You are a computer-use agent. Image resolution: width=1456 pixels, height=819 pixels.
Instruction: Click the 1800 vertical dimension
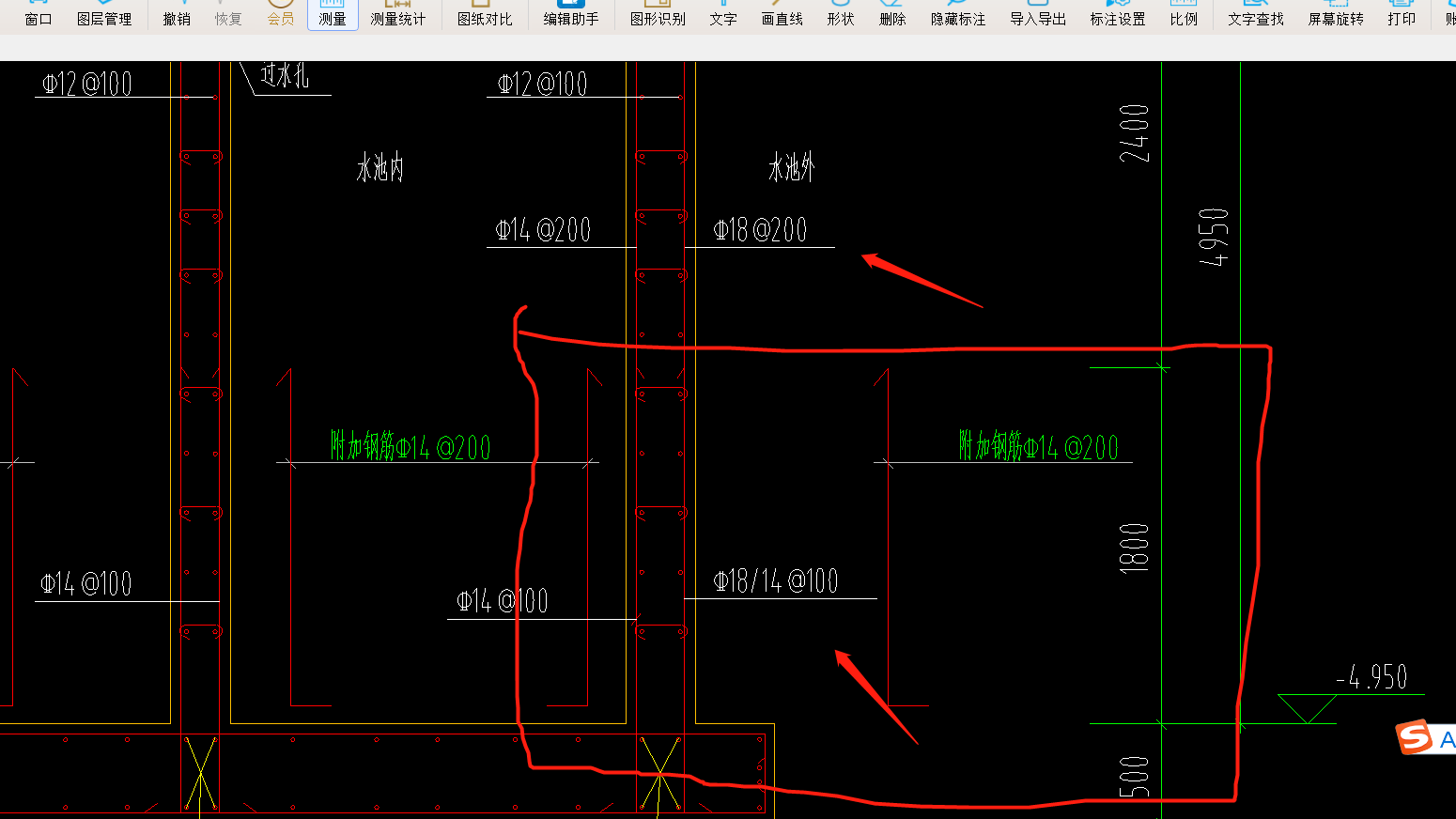coord(1135,548)
